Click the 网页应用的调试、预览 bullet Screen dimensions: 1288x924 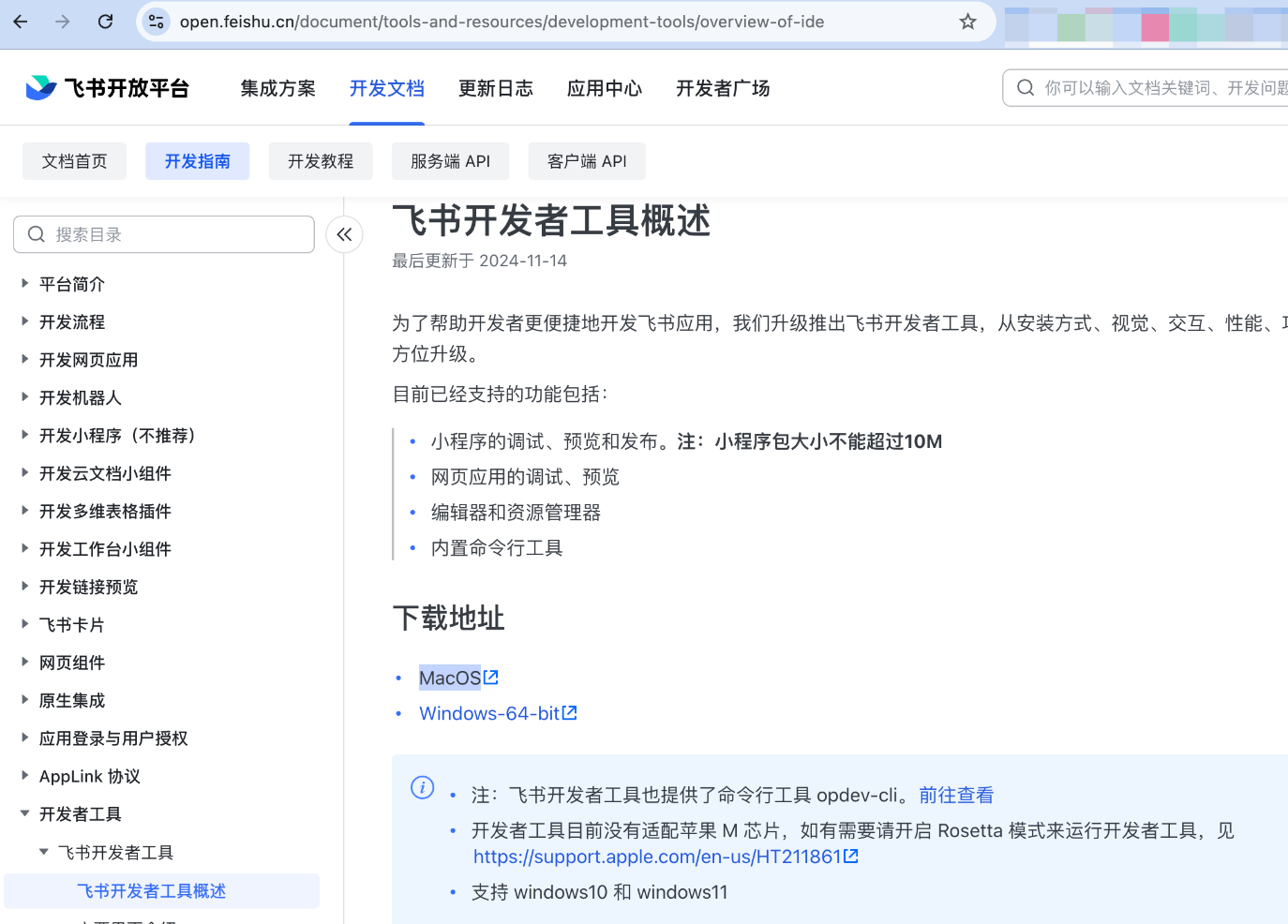tap(525, 477)
